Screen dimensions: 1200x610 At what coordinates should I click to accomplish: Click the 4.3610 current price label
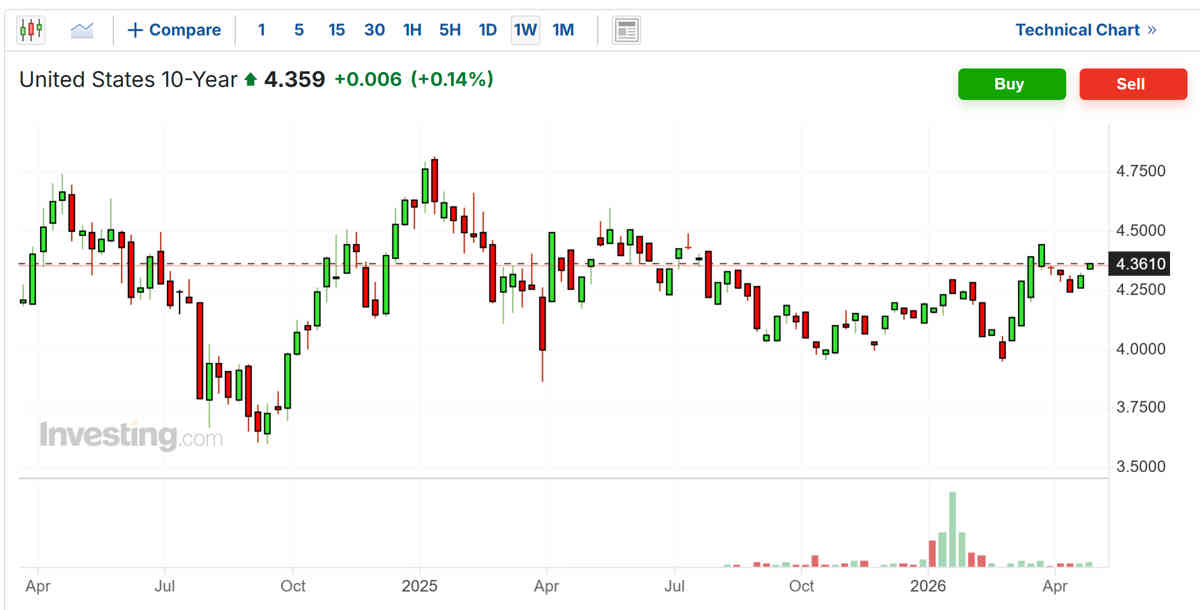pyautogui.click(x=1140, y=265)
